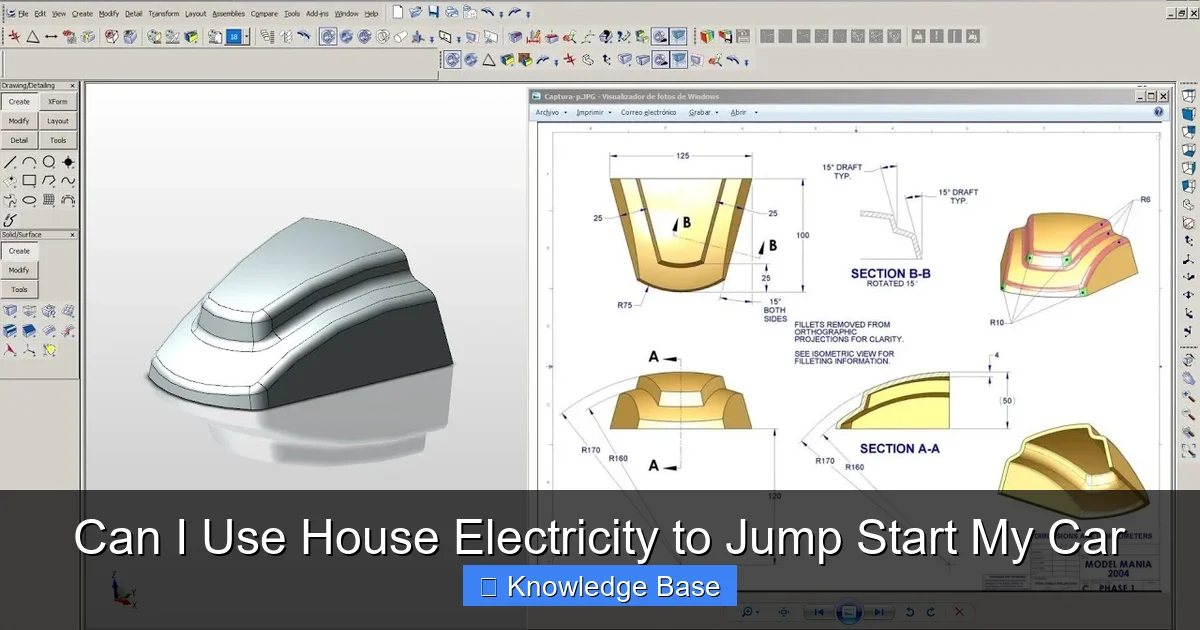Select the Rectangle tool
Viewport: 1200px width, 630px height.
[30, 180]
